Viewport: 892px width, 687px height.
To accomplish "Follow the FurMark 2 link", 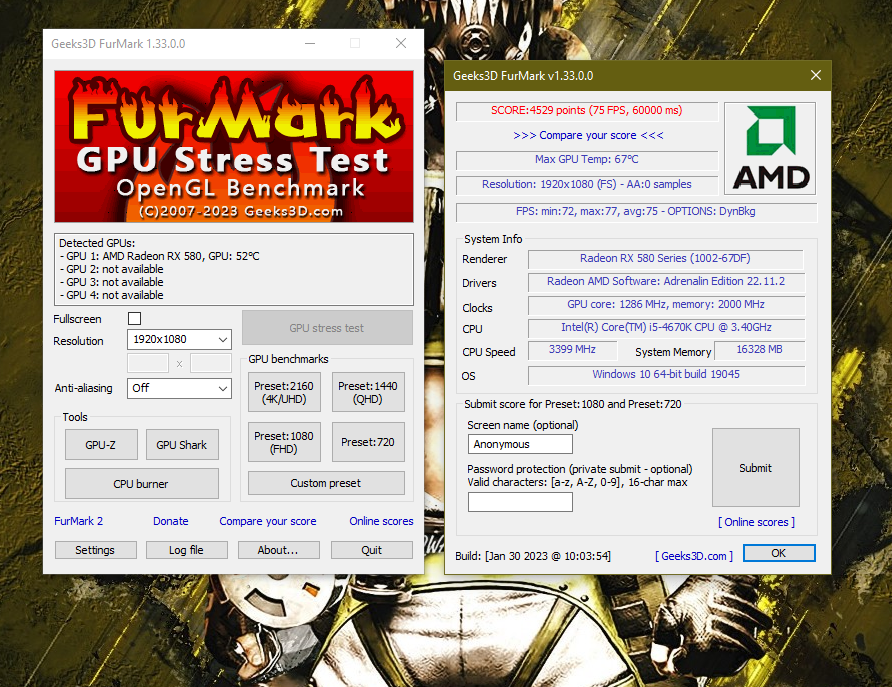I will coord(78,521).
